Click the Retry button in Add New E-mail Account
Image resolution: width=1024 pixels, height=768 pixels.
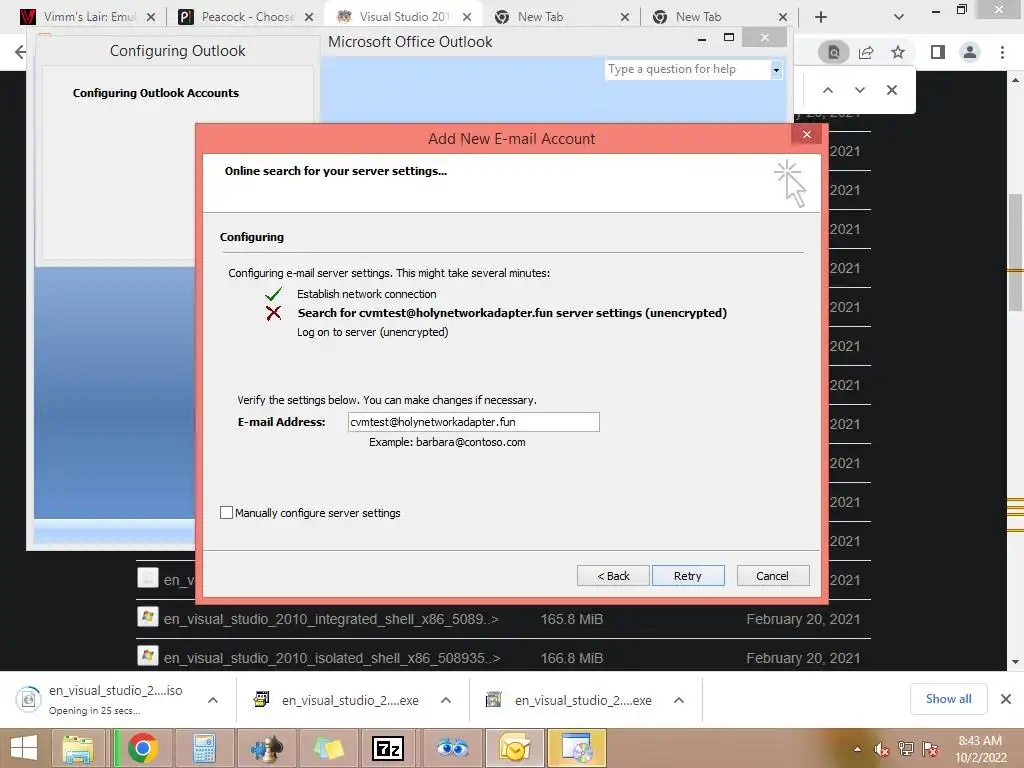tap(688, 575)
